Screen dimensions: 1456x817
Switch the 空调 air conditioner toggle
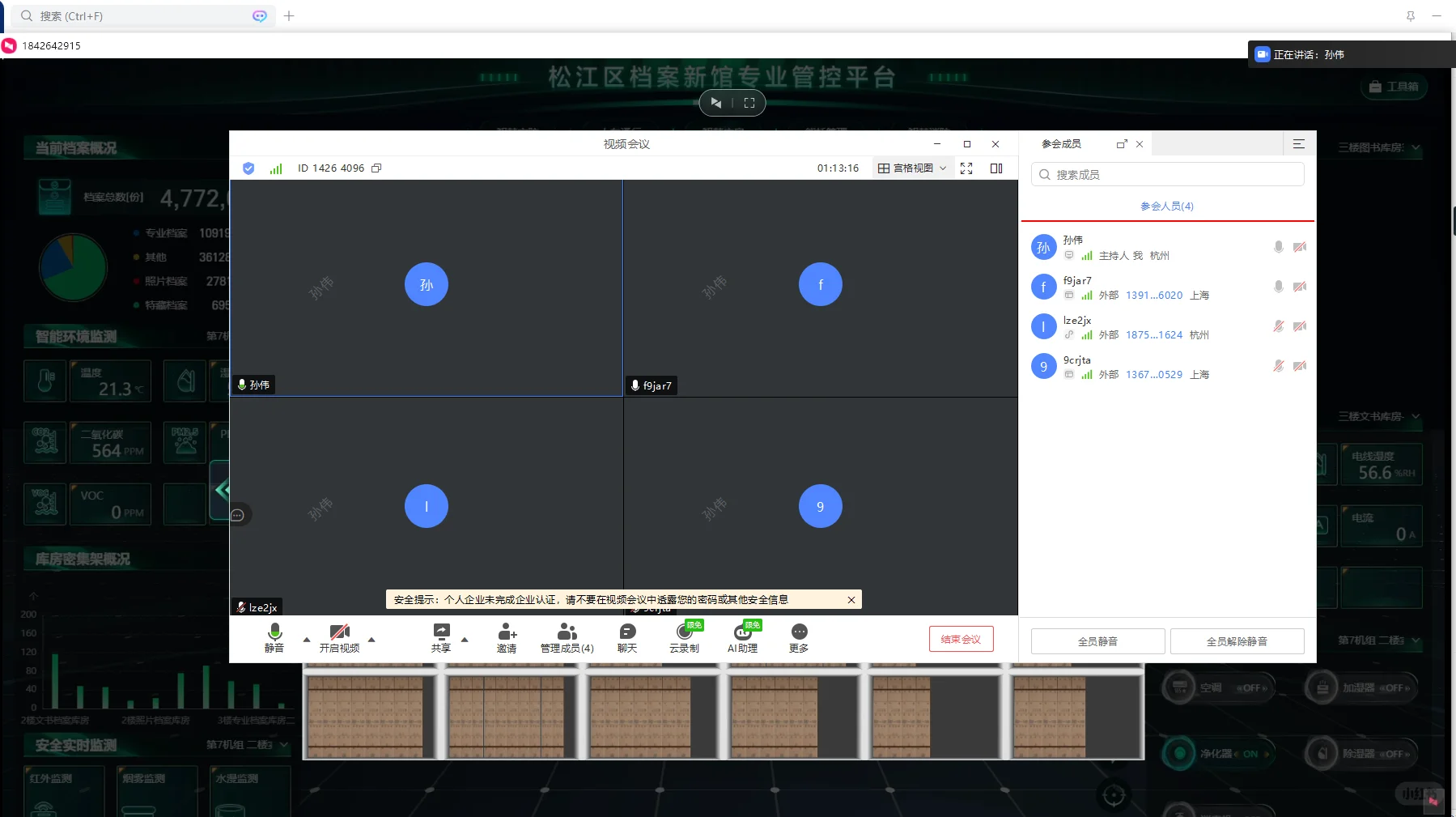point(1218,687)
